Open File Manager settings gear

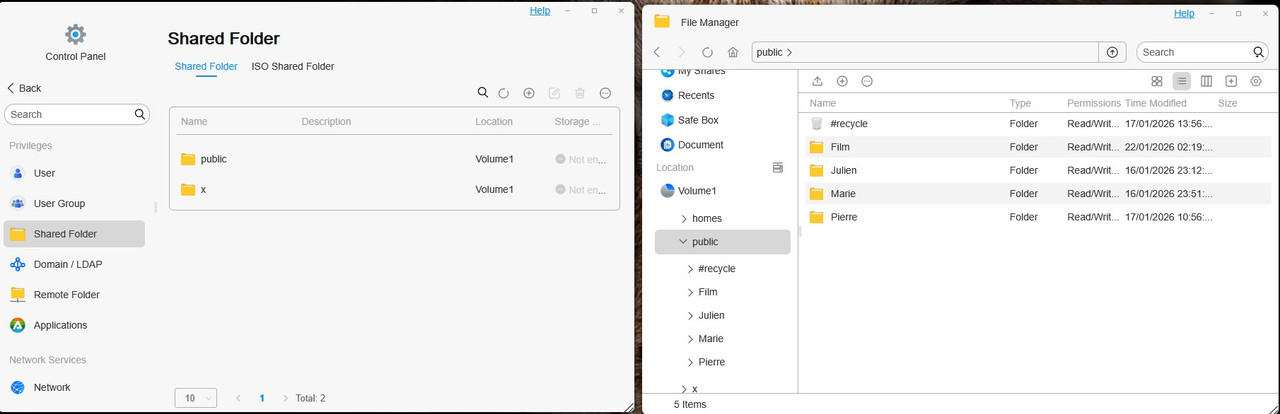[1256, 81]
